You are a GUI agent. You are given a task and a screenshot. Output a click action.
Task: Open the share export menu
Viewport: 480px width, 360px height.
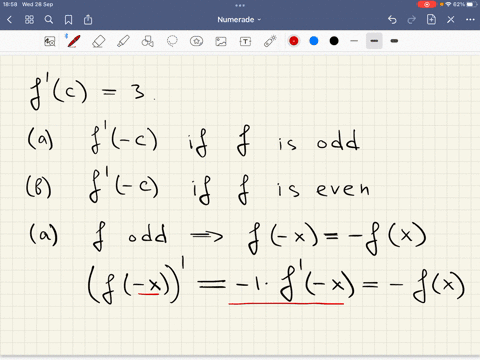pyautogui.click(x=88, y=19)
